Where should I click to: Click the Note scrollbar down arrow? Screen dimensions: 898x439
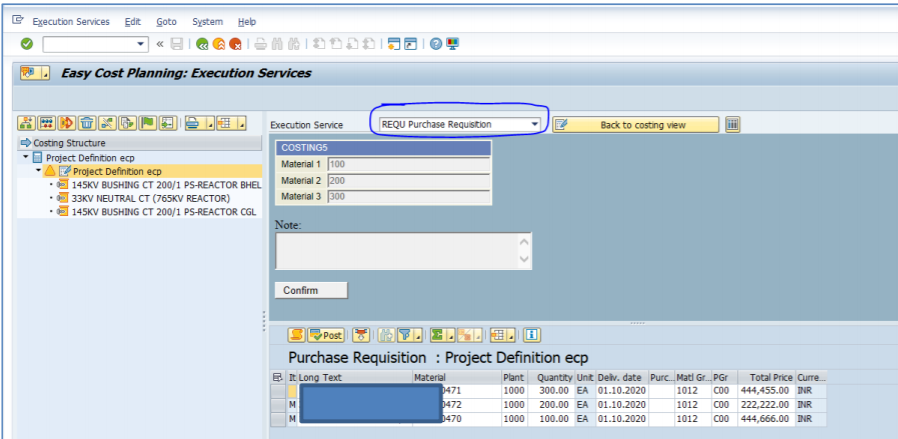point(524,259)
